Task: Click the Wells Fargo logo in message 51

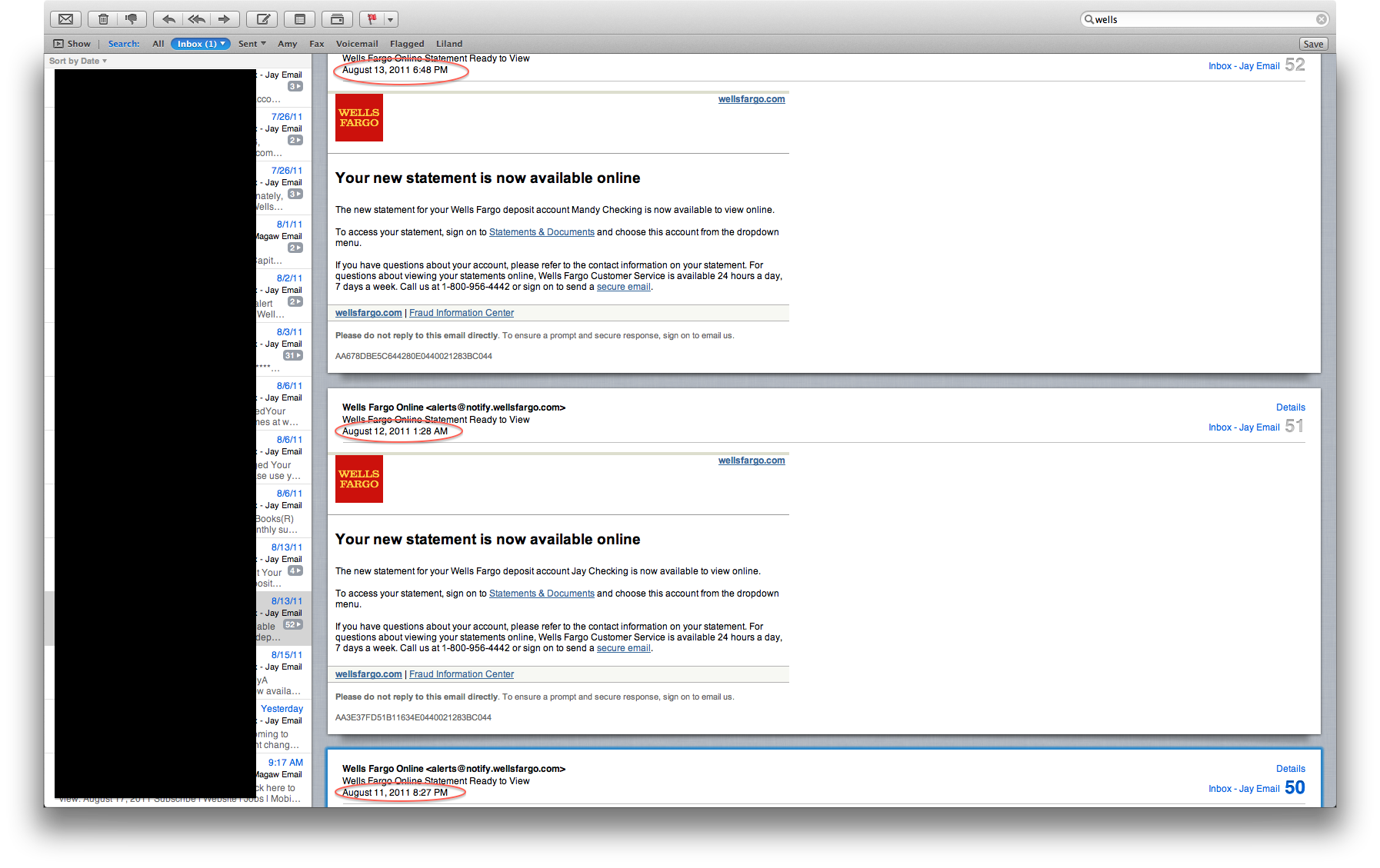Action: (x=359, y=479)
